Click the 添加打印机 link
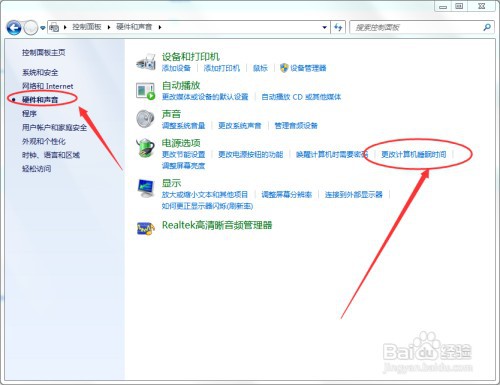 tap(222, 68)
